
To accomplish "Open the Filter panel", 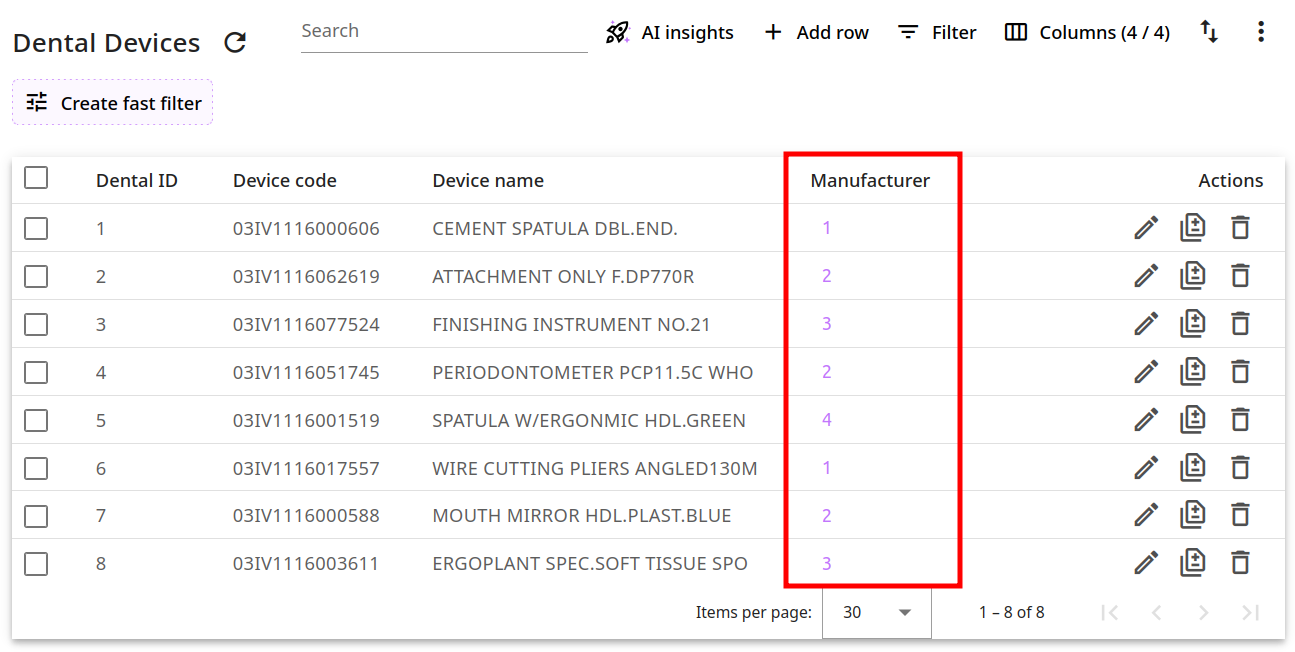I will (x=937, y=33).
